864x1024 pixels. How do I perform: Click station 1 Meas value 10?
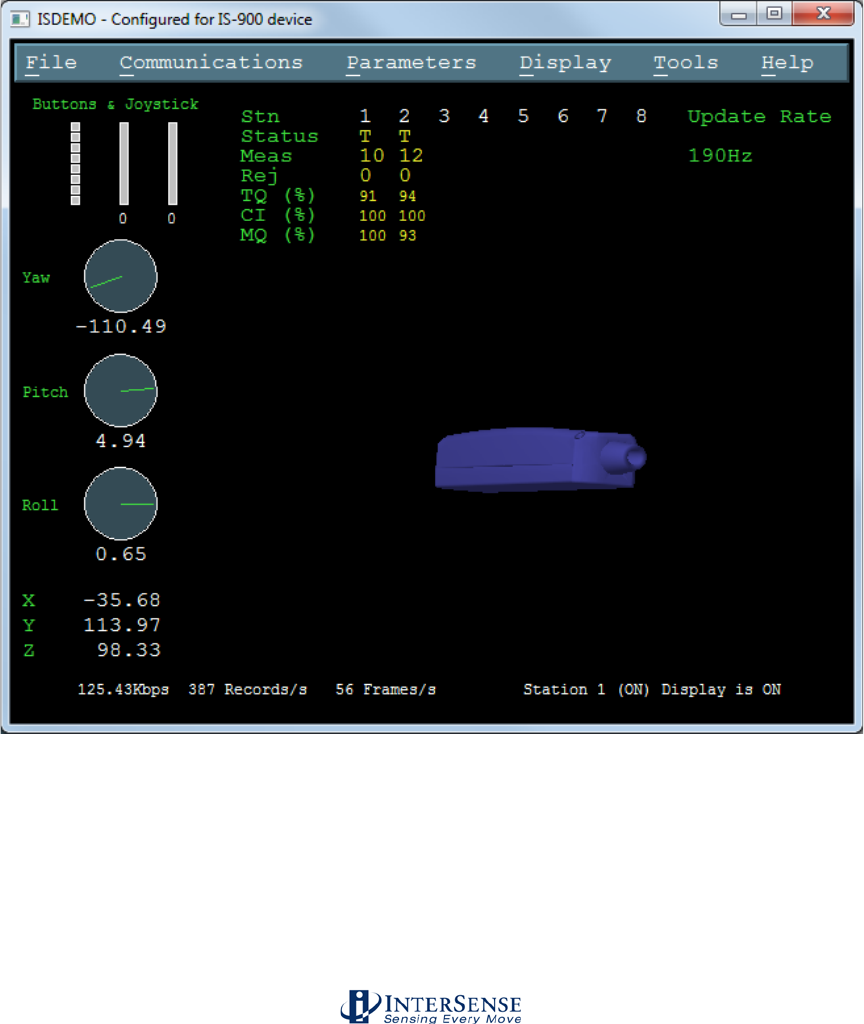pos(372,155)
